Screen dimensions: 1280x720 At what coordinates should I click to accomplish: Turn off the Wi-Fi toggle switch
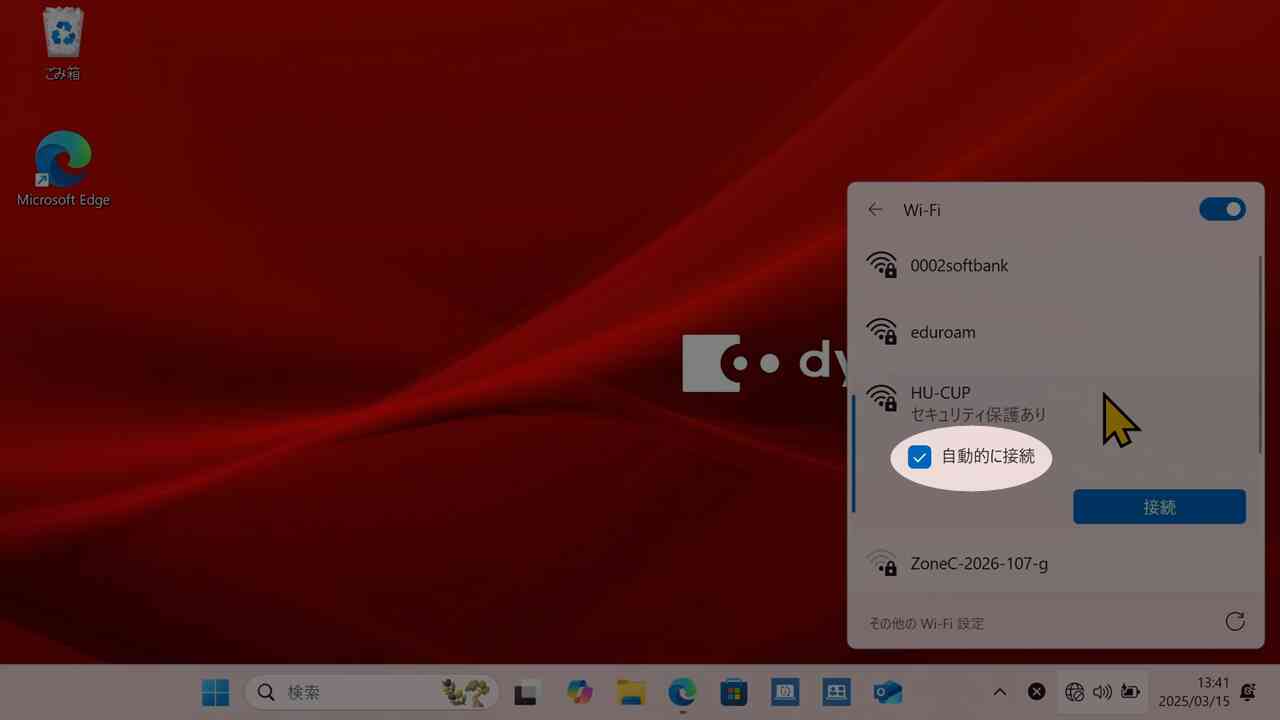(1222, 209)
